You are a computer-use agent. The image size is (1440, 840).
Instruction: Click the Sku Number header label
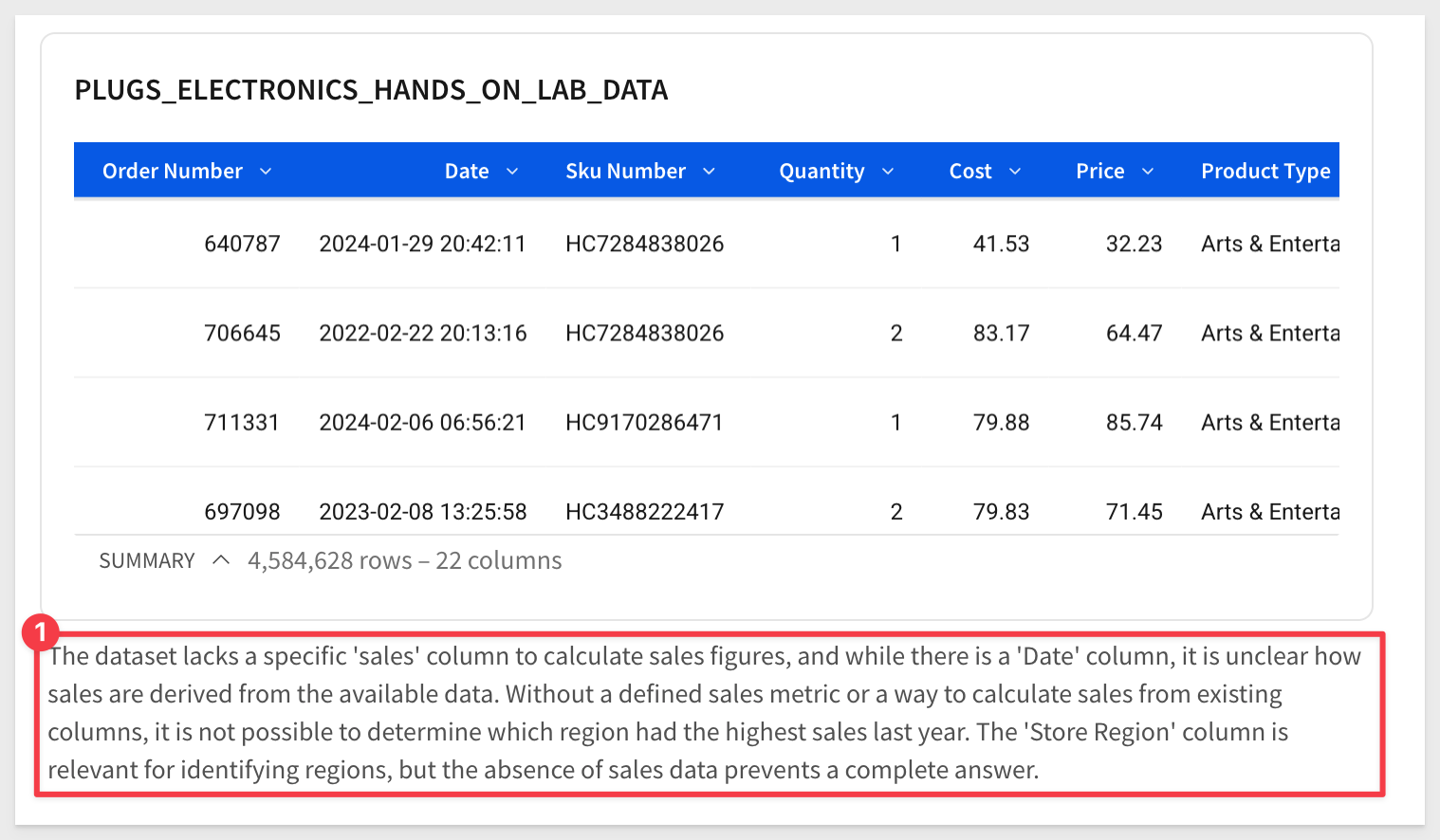click(625, 172)
